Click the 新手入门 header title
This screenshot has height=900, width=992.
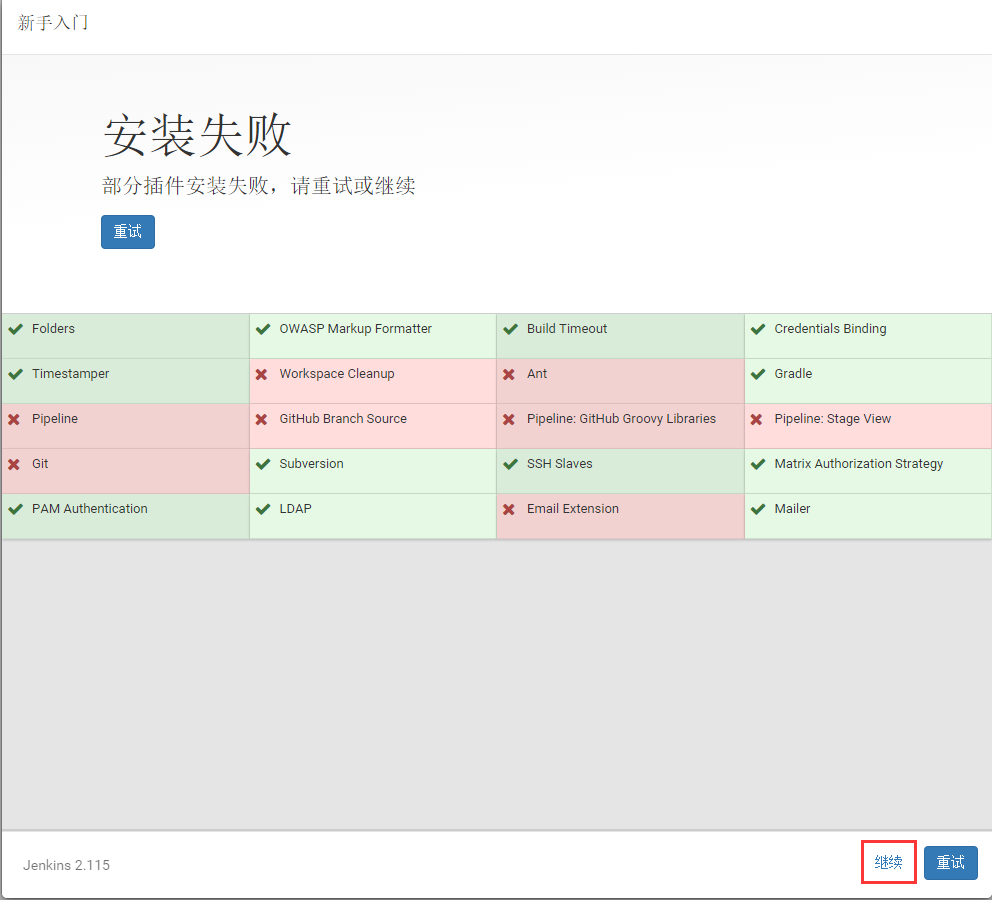coord(53,23)
